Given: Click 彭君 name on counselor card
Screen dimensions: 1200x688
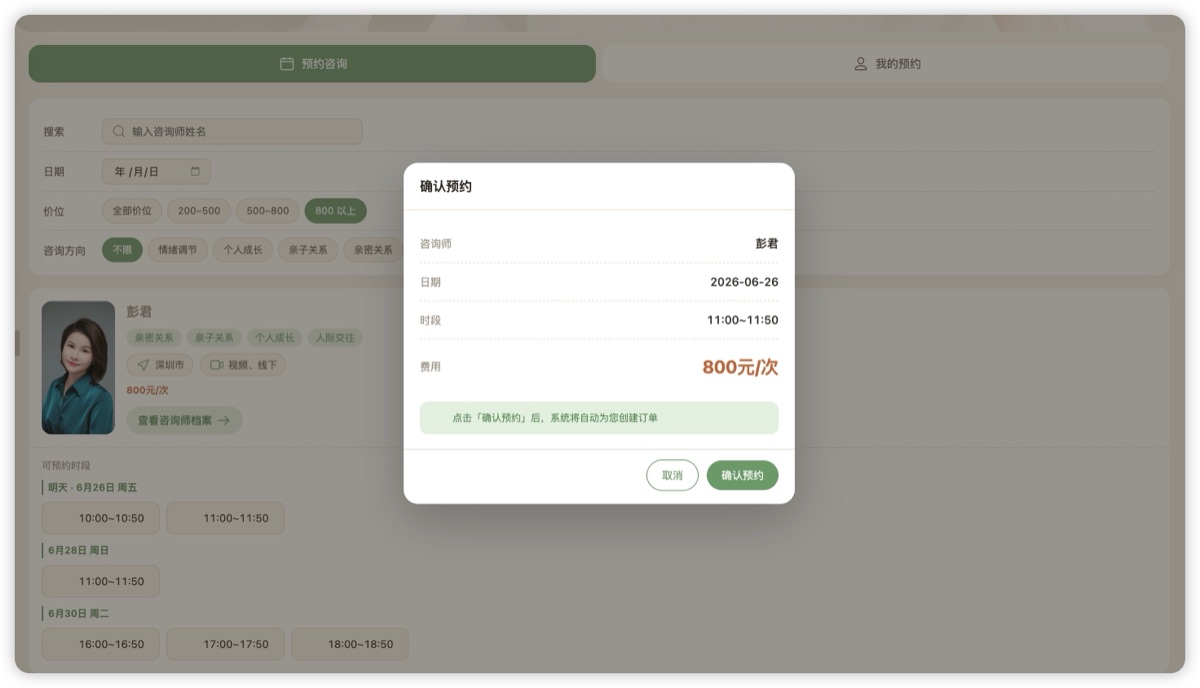Looking at the screenshot, I should (140, 312).
